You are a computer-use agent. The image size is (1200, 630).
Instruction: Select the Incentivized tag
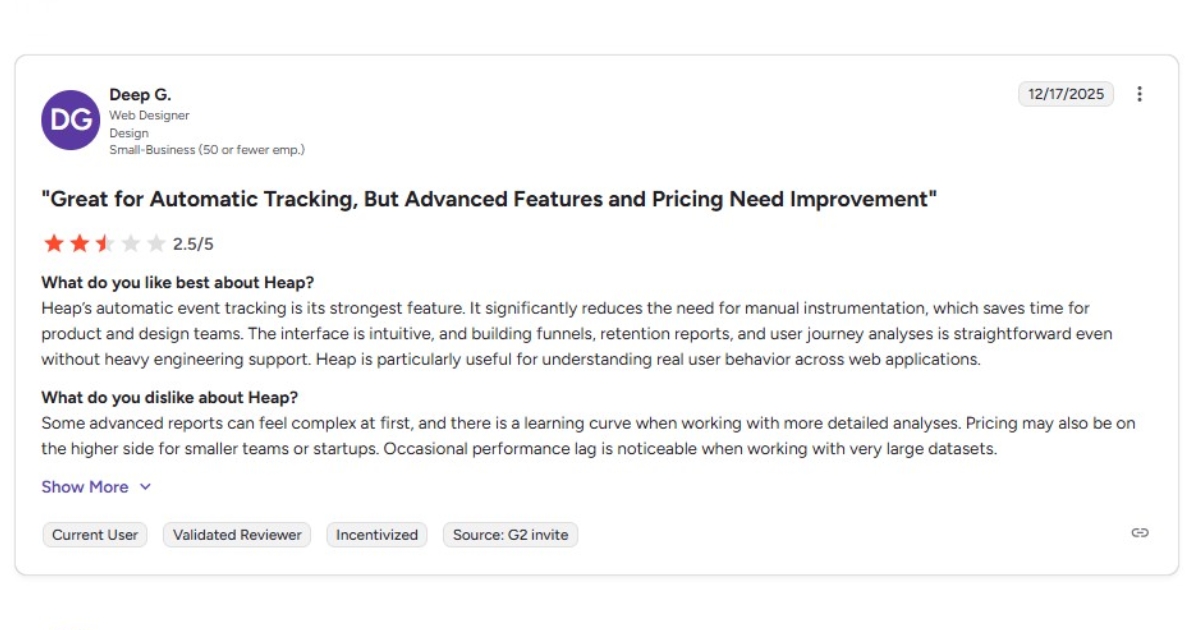pos(376,534)
